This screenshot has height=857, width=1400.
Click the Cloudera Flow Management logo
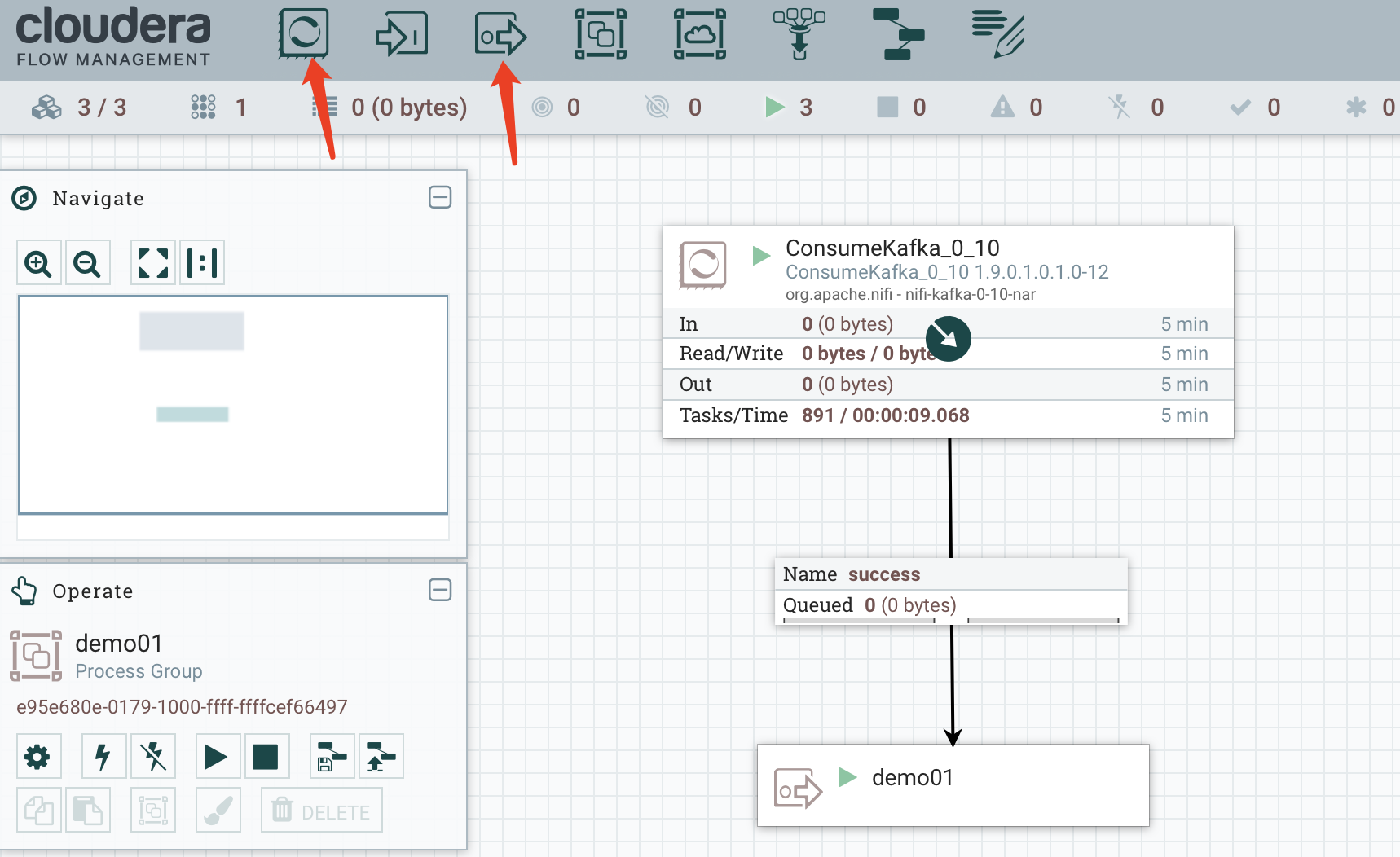[113, 37]
